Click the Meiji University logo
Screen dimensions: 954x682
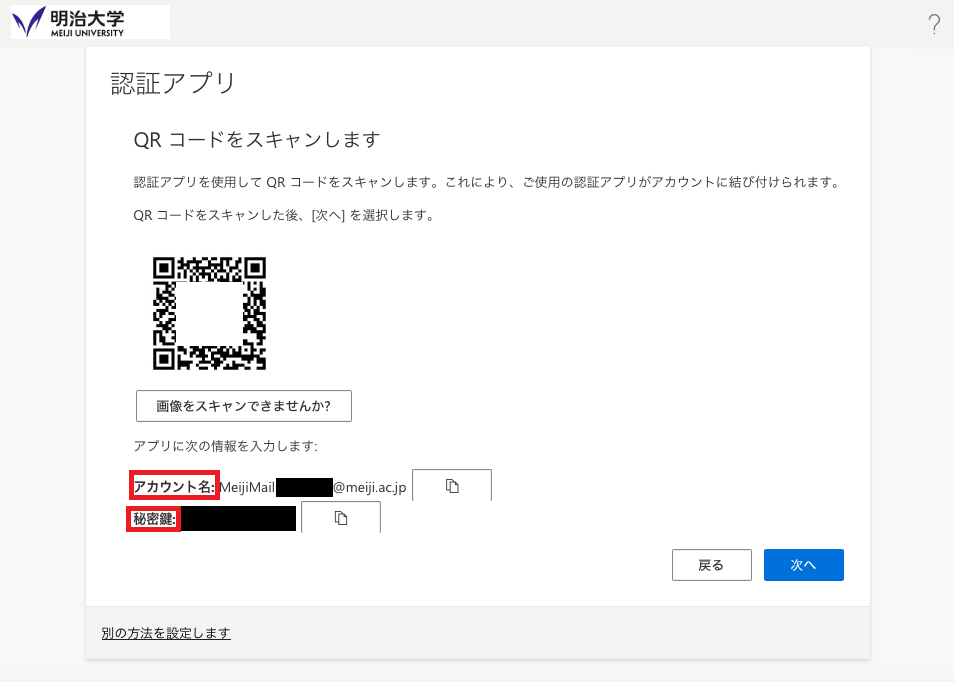click(x=90, y=22)
